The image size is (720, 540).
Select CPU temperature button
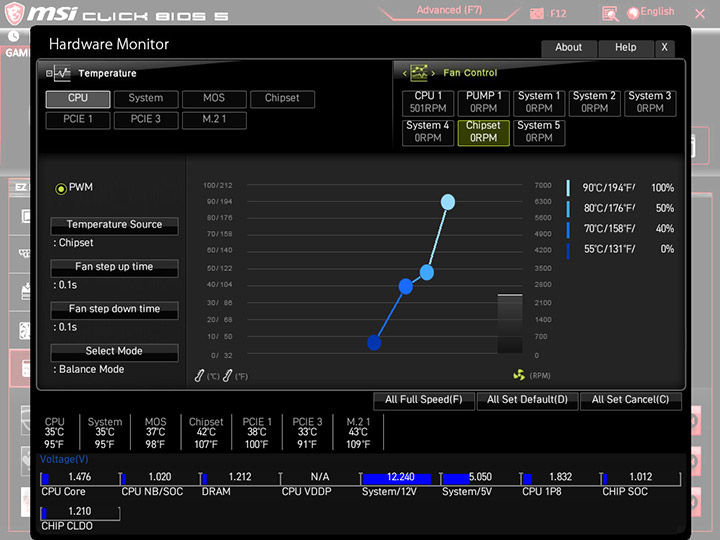[78, 99]
